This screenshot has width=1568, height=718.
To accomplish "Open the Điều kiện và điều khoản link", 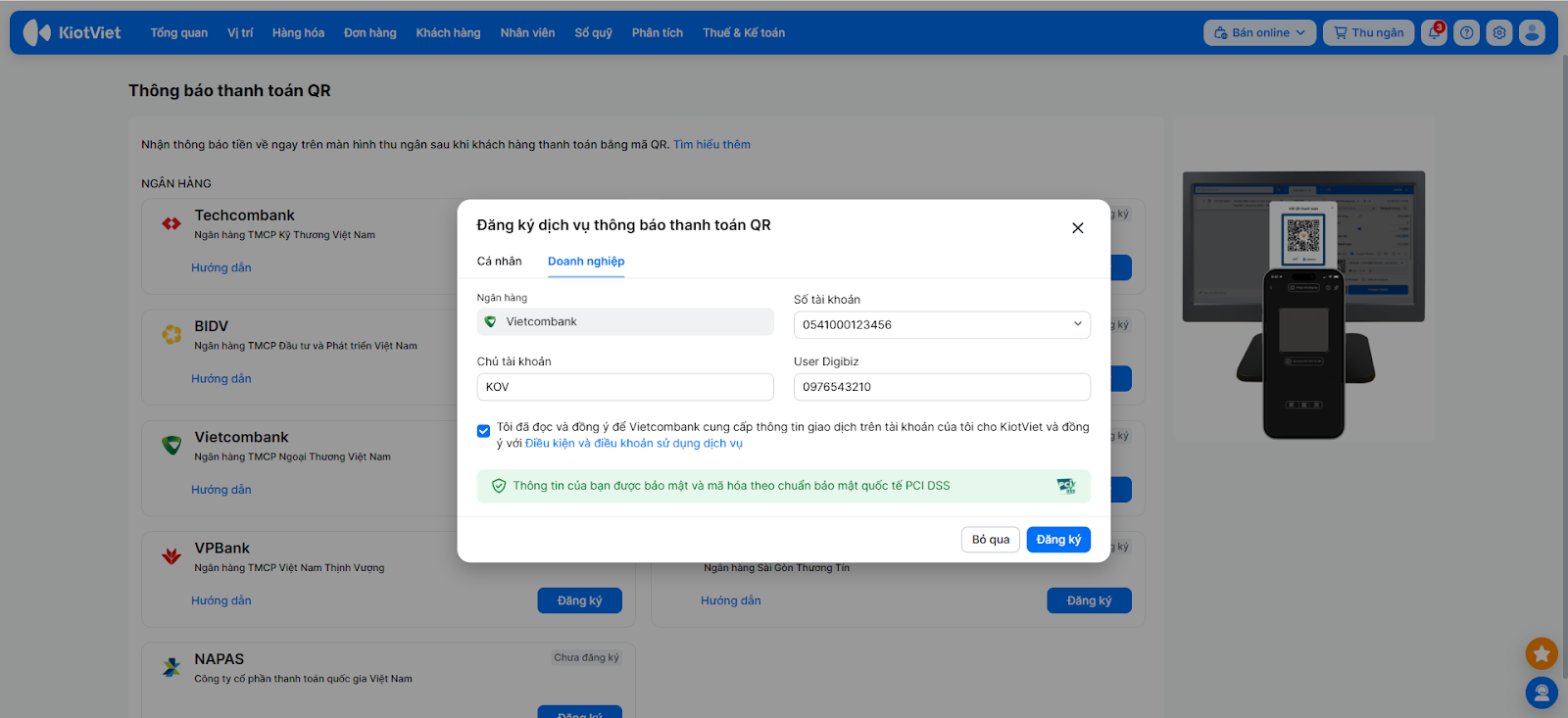I will [634, 444].
